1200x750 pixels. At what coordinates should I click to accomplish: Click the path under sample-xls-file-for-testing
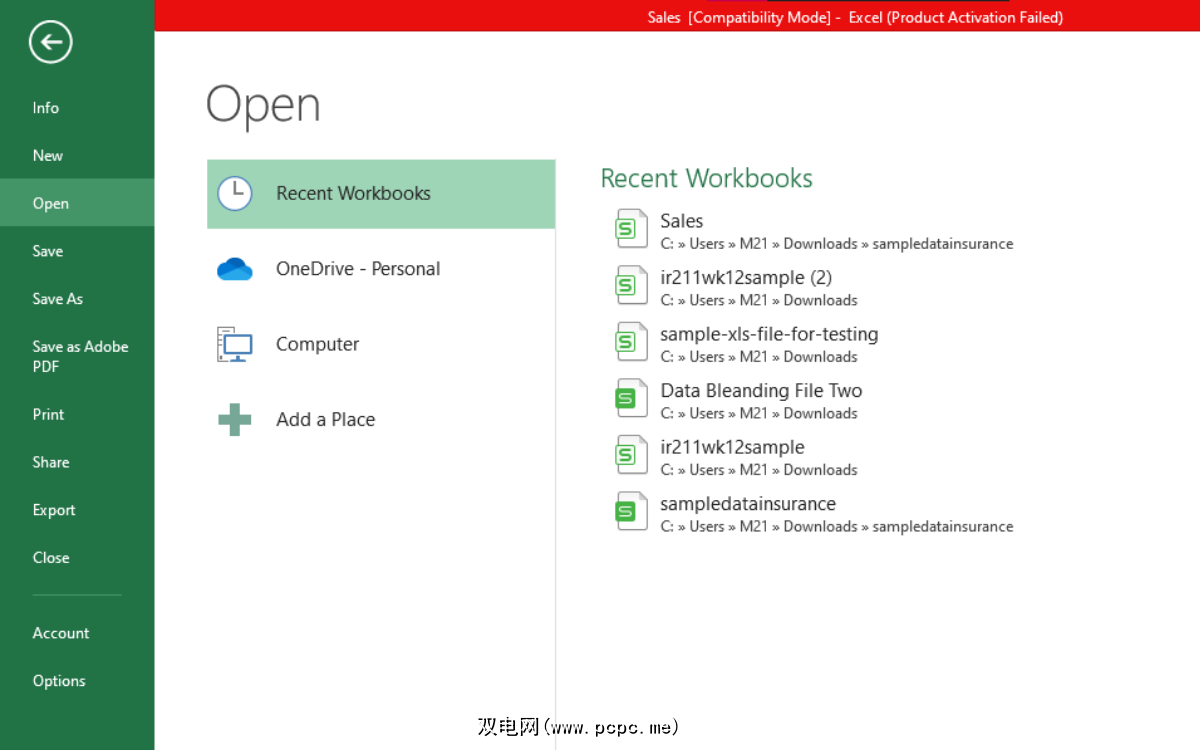(759, 357)
